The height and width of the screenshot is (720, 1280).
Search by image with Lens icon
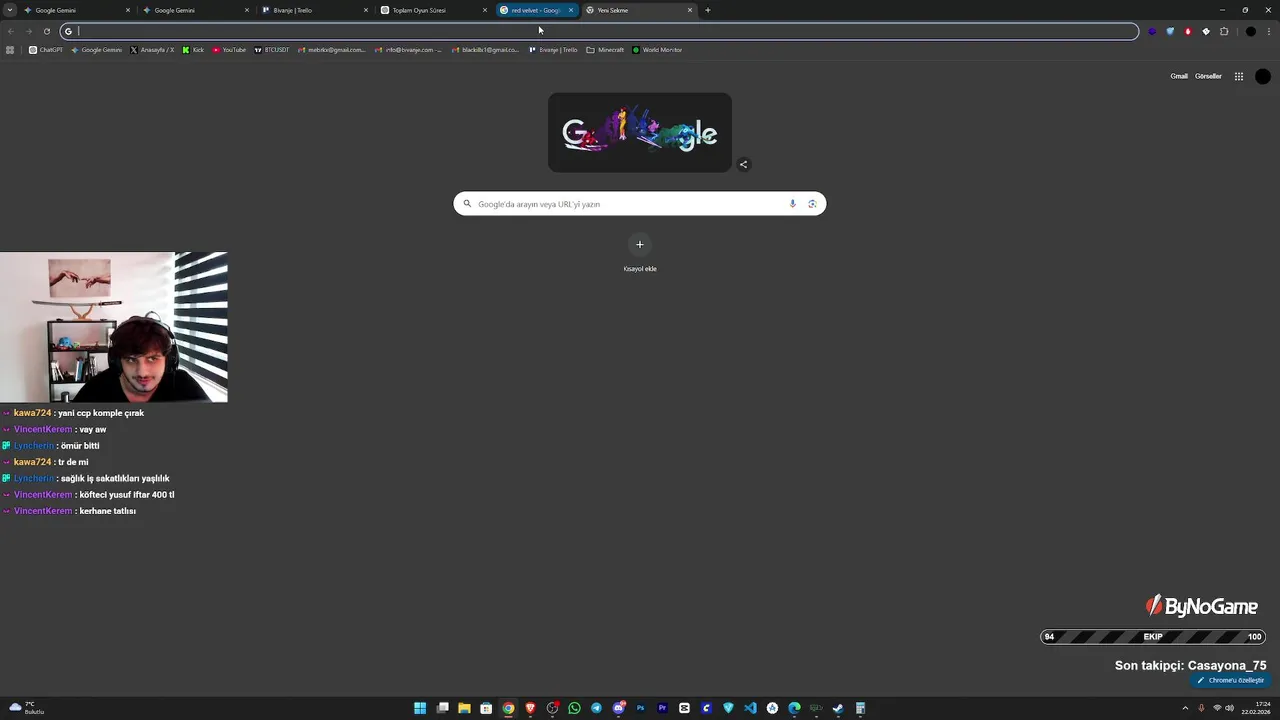point(812,204)
